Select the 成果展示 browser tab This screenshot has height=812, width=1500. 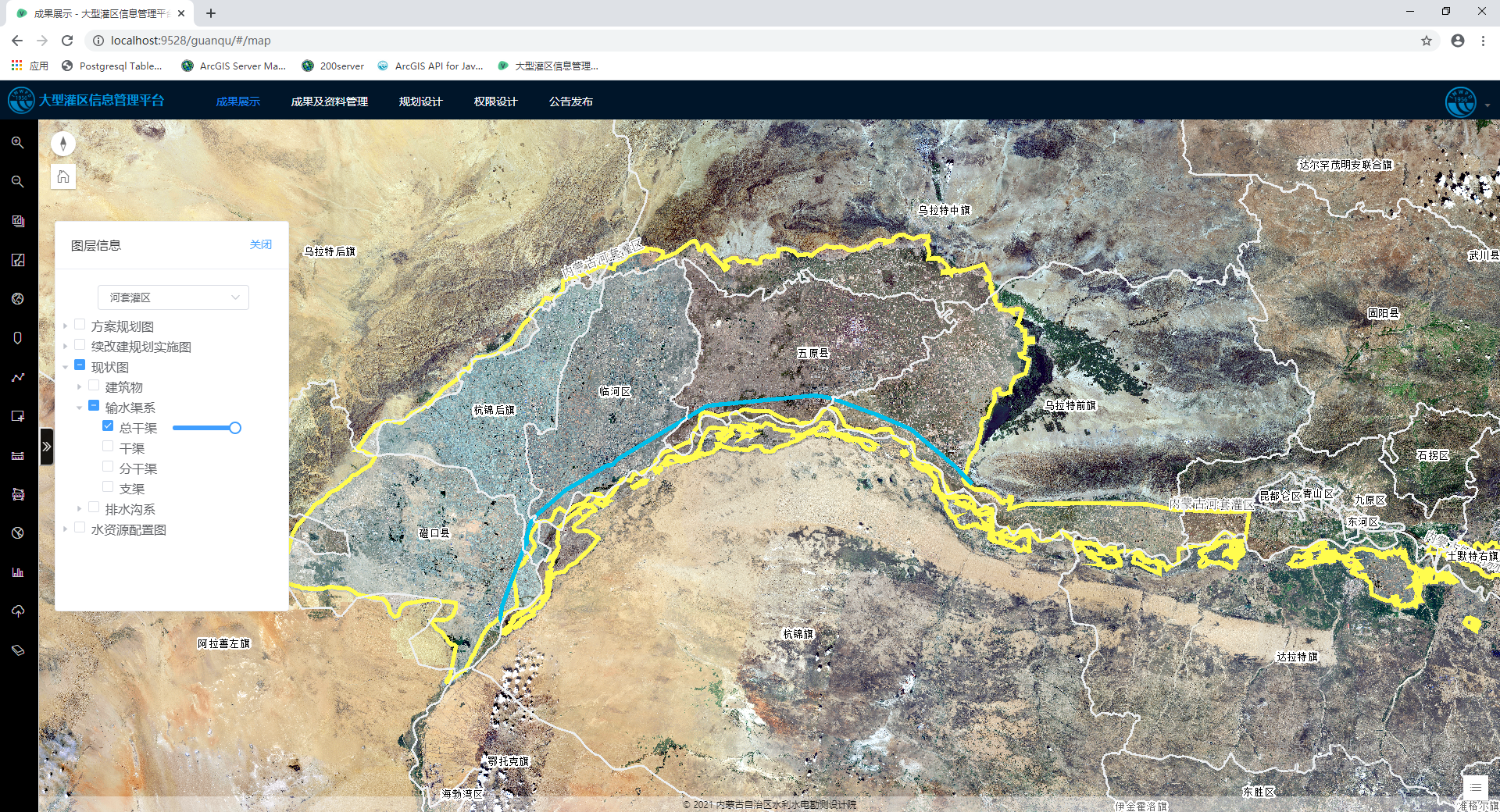pos(100,13)
